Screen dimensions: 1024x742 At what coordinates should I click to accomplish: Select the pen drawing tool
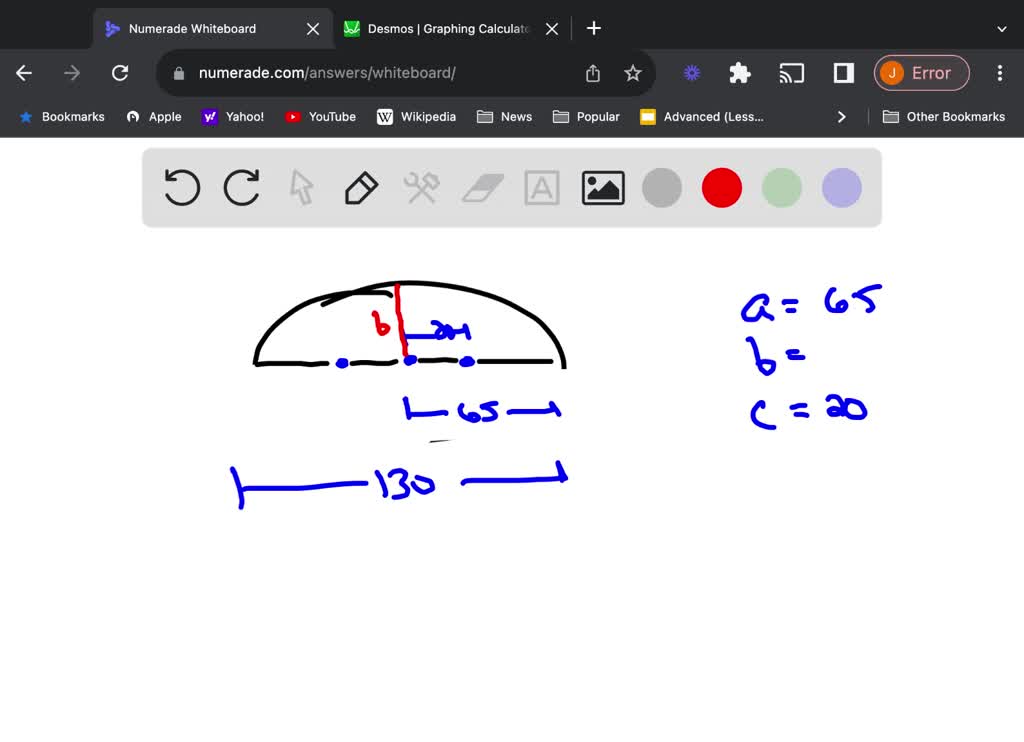point(361,188)
